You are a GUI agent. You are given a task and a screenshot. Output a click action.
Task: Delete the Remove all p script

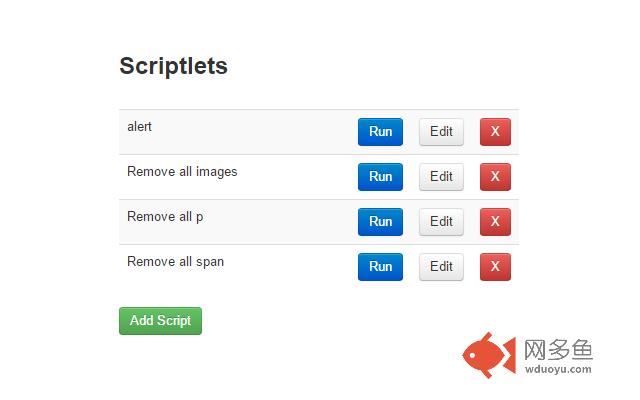tap(495, 222)
